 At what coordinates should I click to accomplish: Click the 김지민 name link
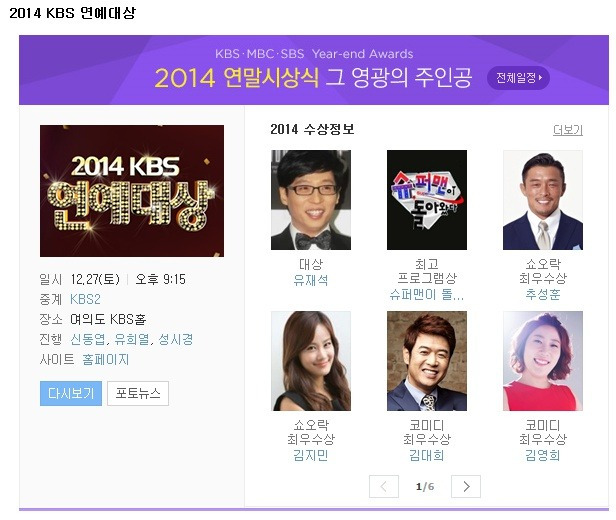click(x=311, y=456)
